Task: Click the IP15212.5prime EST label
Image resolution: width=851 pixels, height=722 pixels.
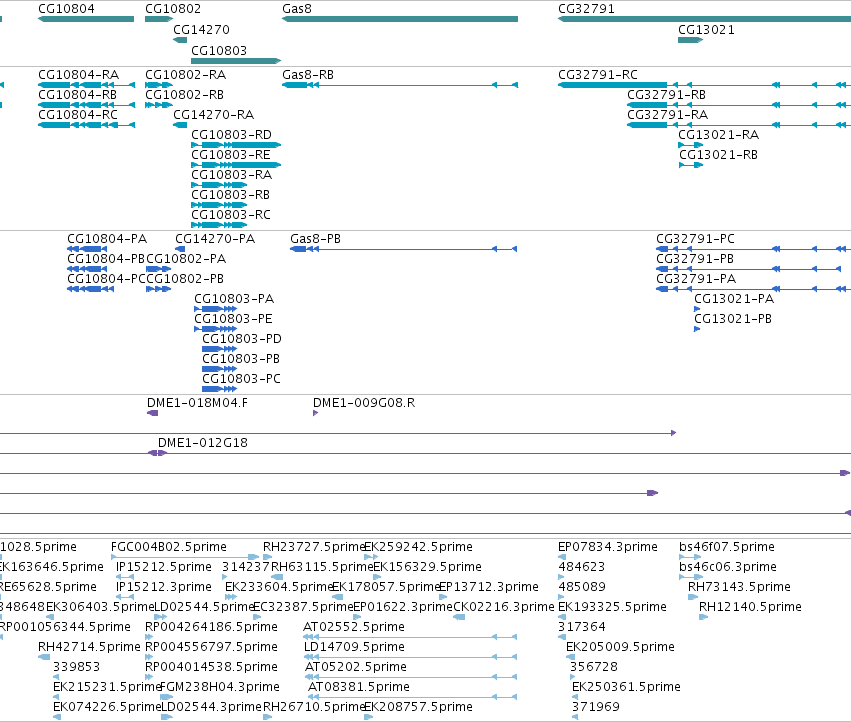Action: click(x=164, y=567)
